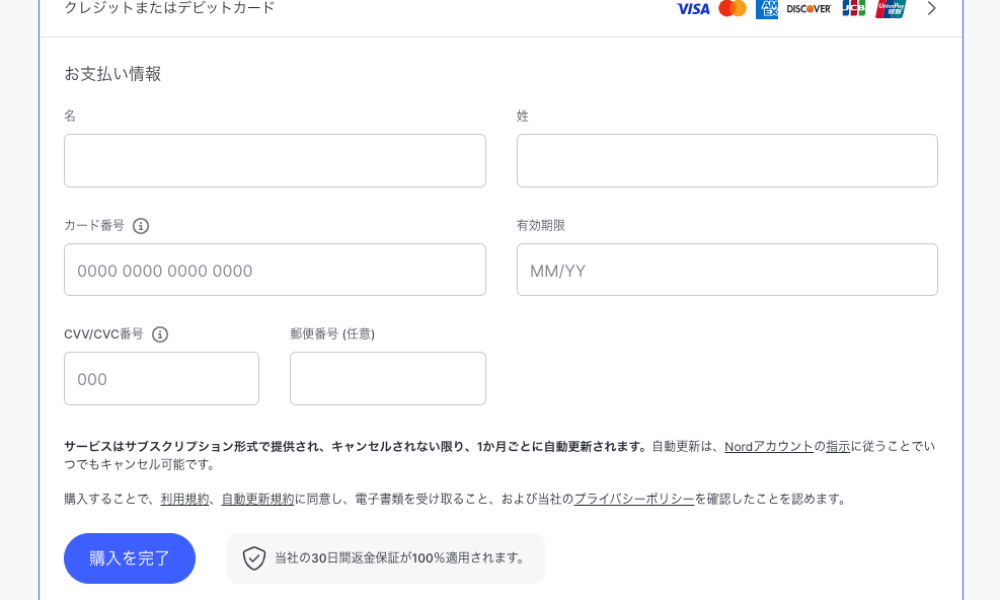Image resolution: width=1000 pixels, height=600 pixels.
Task: Click the UnionPay card logo
Action: [890, 9]
